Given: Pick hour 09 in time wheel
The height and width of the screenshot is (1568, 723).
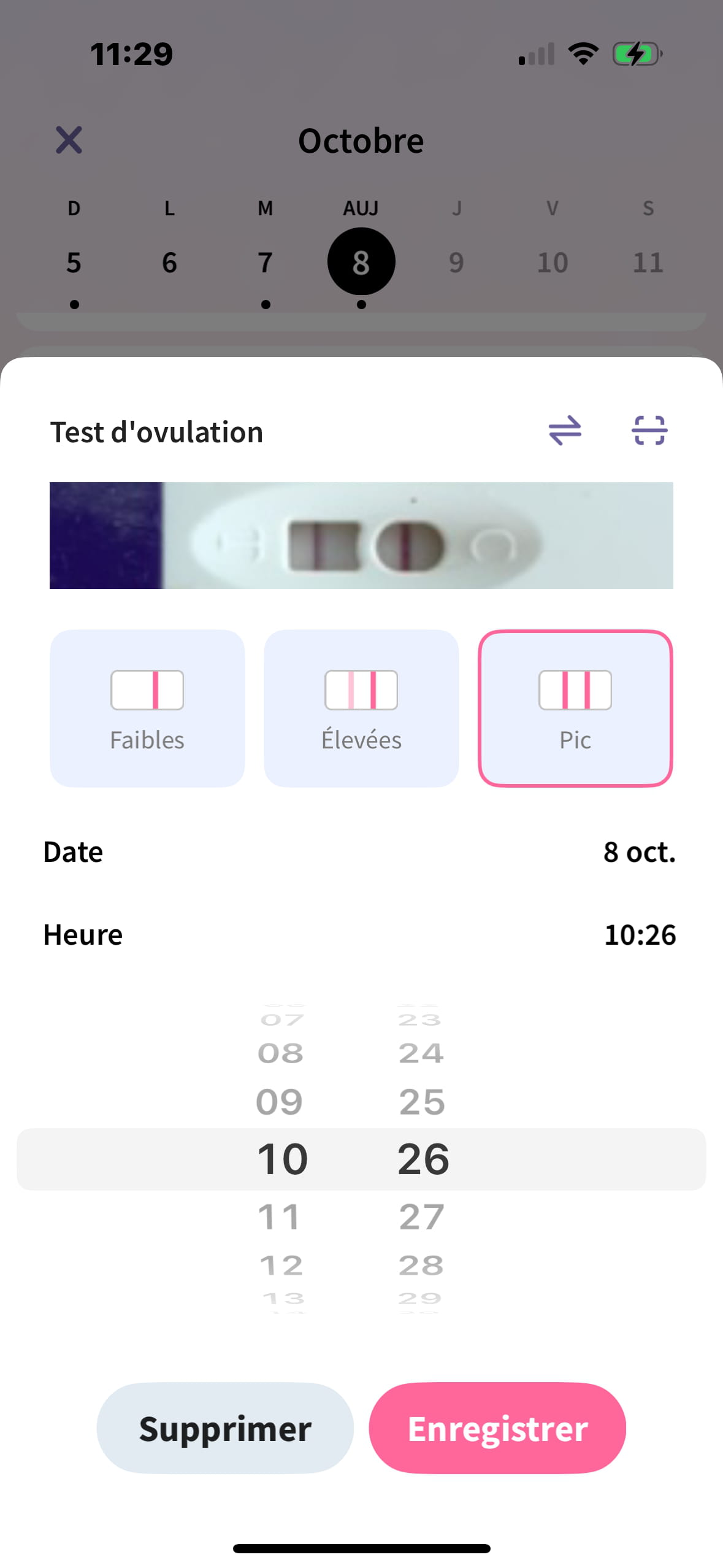Looking at the screenshot, I should click(x=280, y=1102).
